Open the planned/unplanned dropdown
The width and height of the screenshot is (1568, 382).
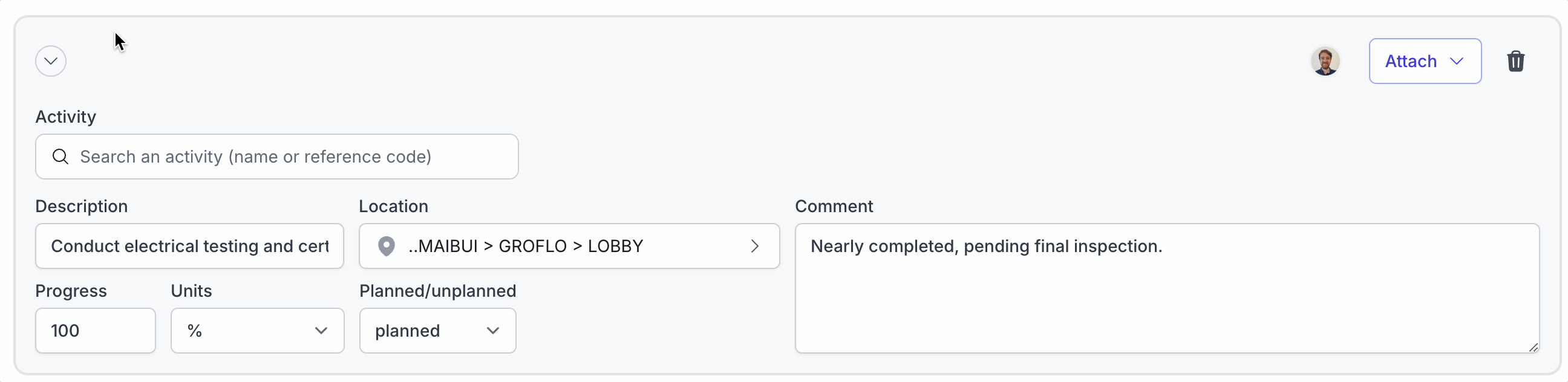(x=437, y=331)
